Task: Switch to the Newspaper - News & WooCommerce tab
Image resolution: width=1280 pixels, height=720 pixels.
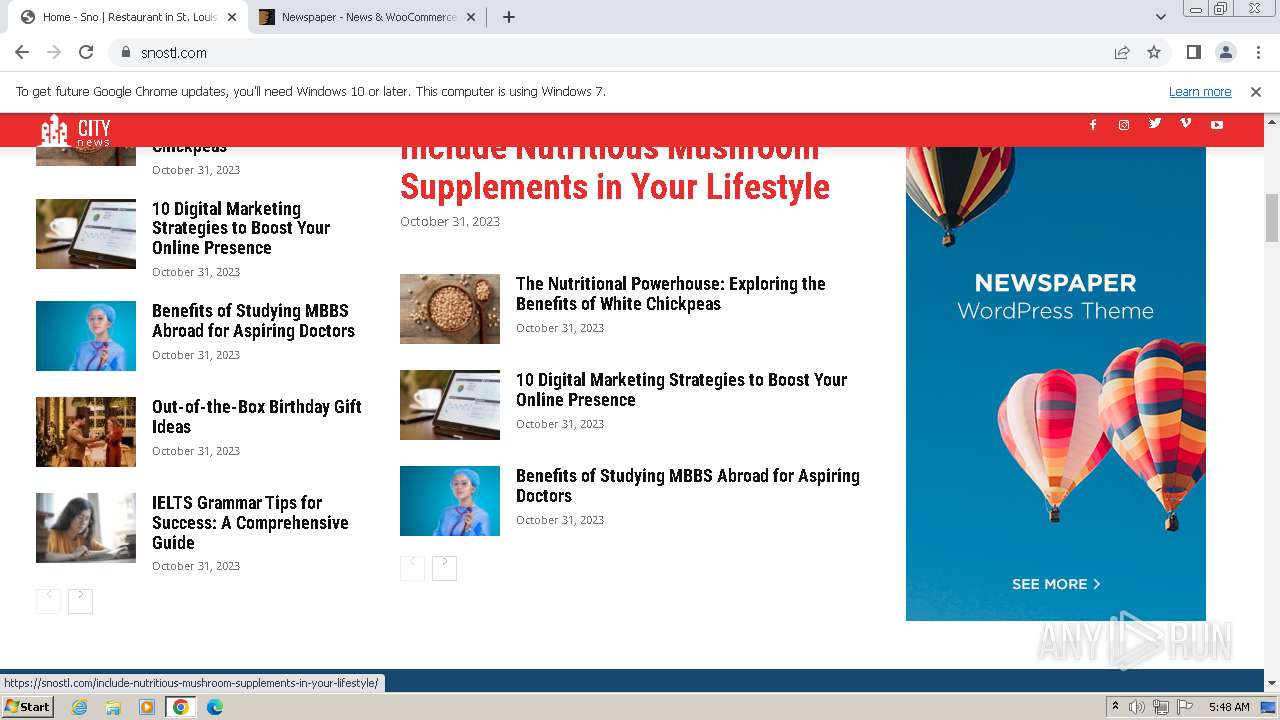Action: pos(368,17)
